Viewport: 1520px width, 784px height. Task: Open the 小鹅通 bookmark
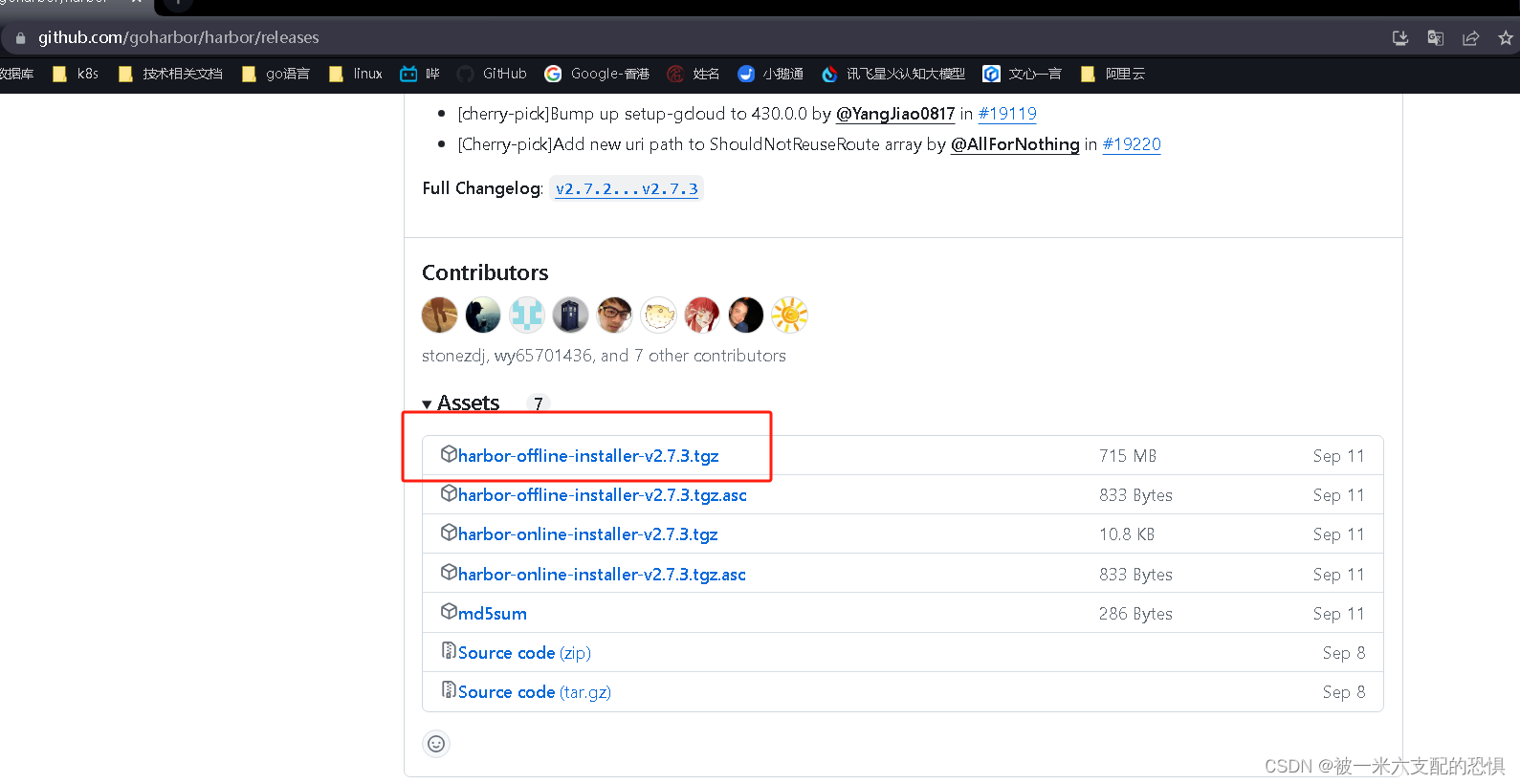point(770,74)
